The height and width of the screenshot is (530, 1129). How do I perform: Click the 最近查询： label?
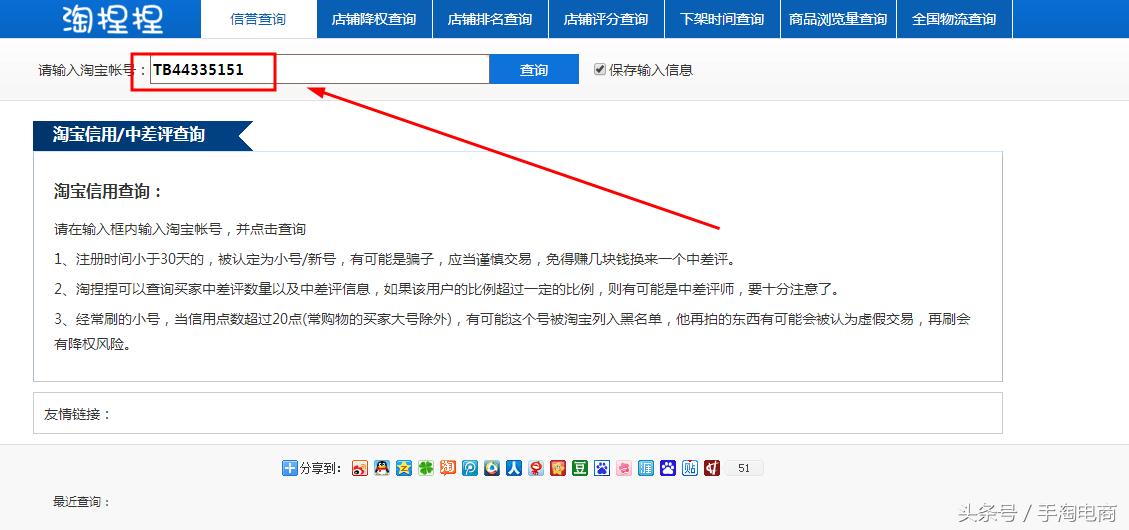point(82,502)
